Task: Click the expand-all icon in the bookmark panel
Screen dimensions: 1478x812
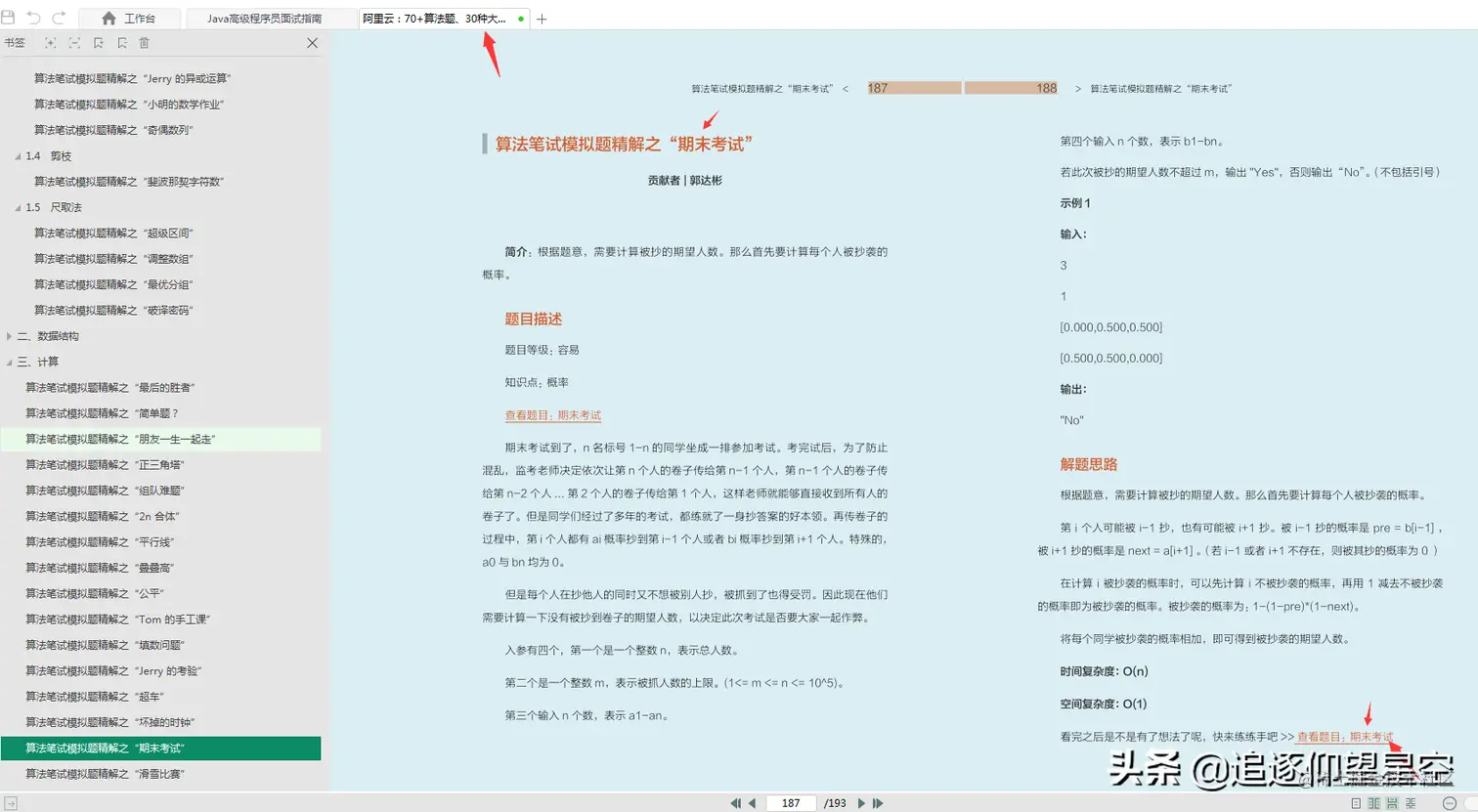Action: coord(50,43)
